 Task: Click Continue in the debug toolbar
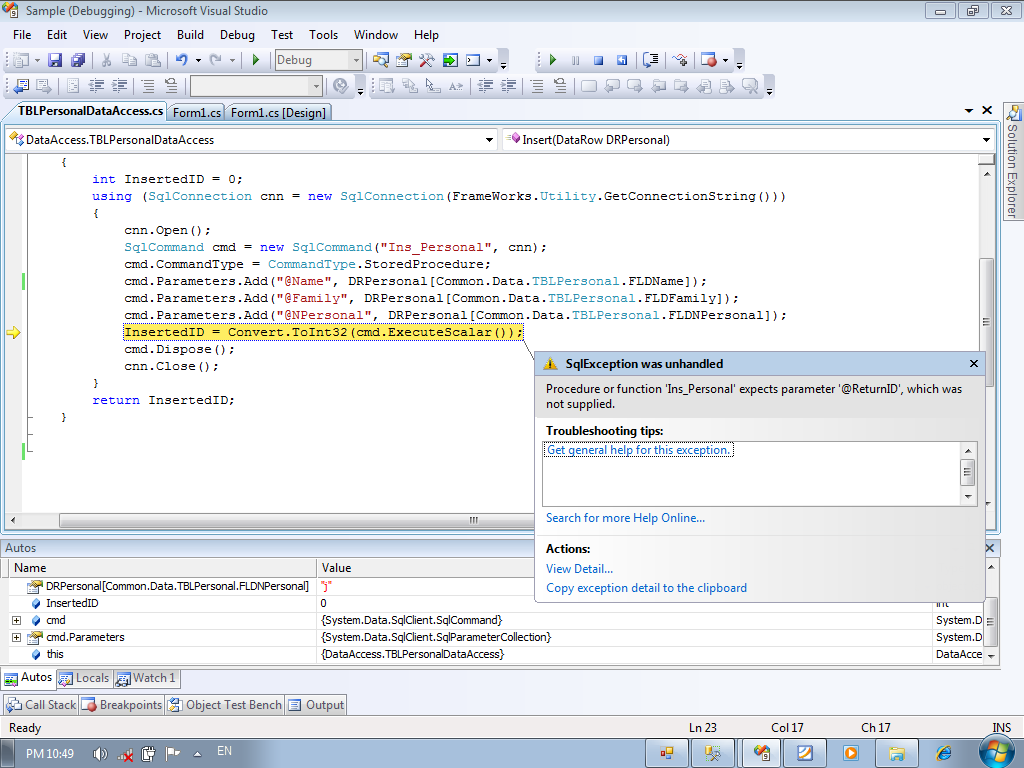(x=552, y=60)
